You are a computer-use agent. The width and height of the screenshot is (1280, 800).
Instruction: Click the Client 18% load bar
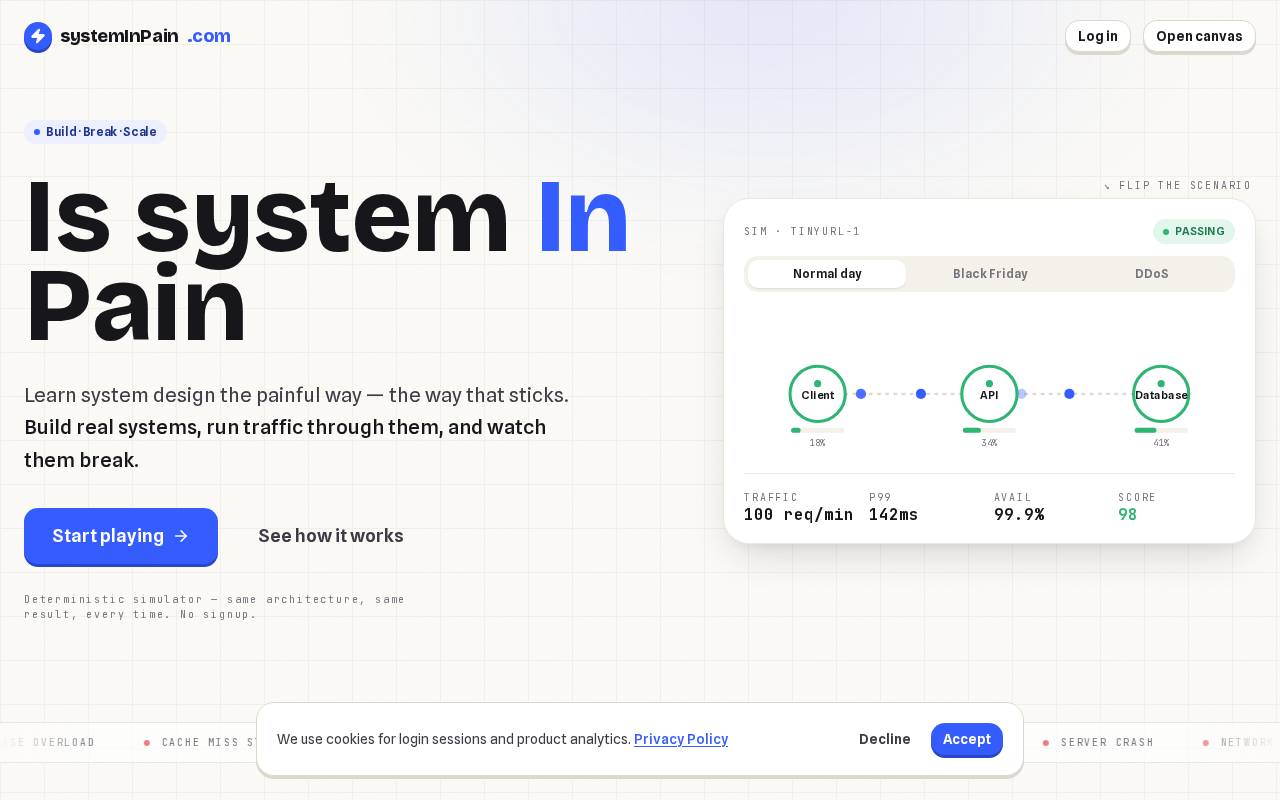pos(818,430)
